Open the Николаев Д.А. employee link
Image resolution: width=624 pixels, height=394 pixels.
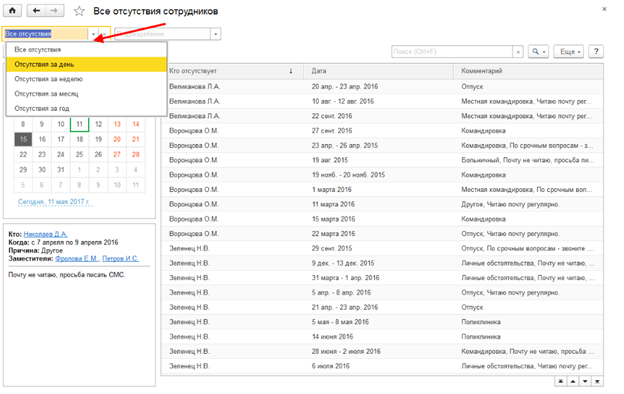tap(45, 234)
